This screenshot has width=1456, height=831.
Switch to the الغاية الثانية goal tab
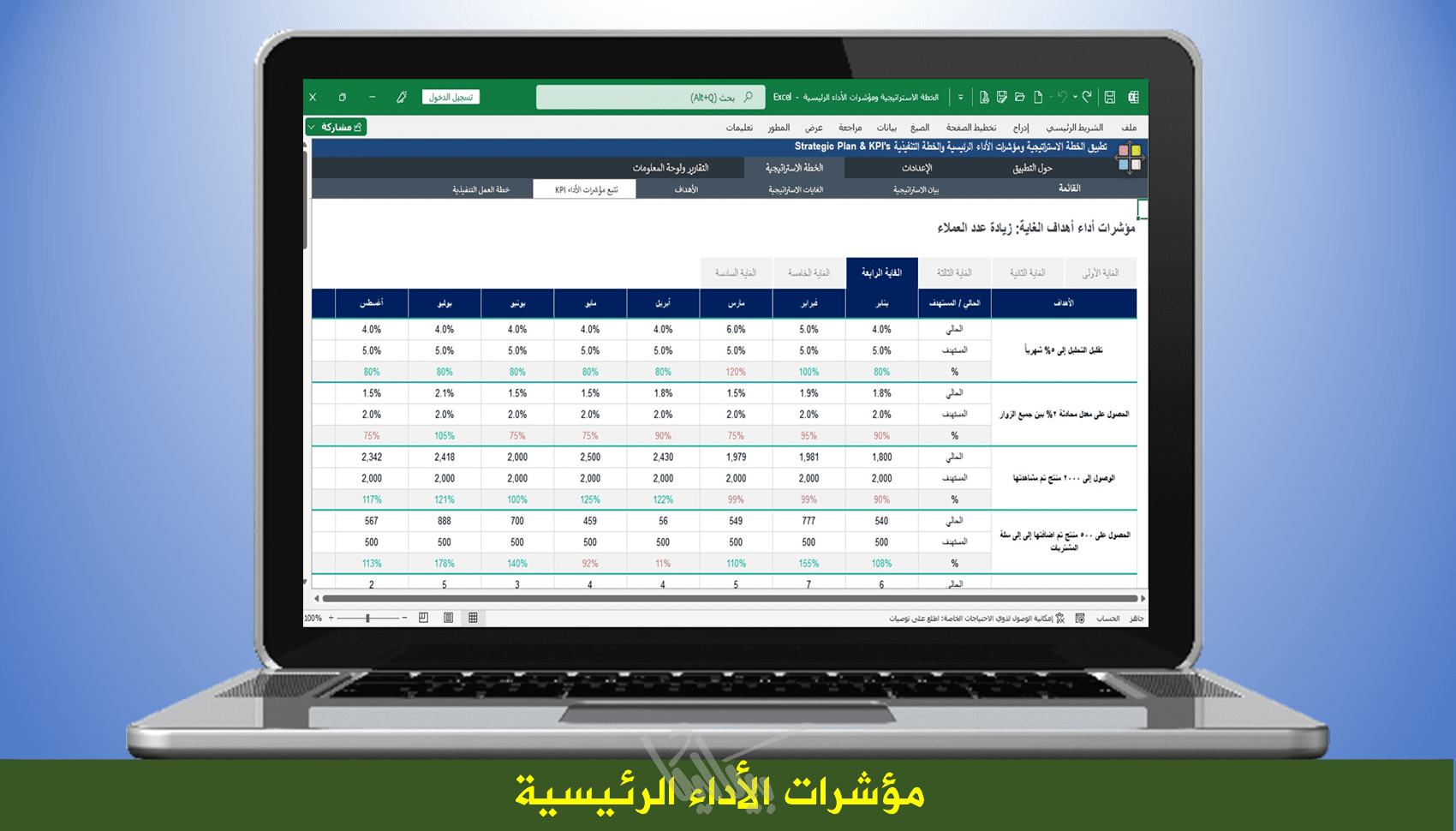pyautogui.click(x=1027, y=272)
